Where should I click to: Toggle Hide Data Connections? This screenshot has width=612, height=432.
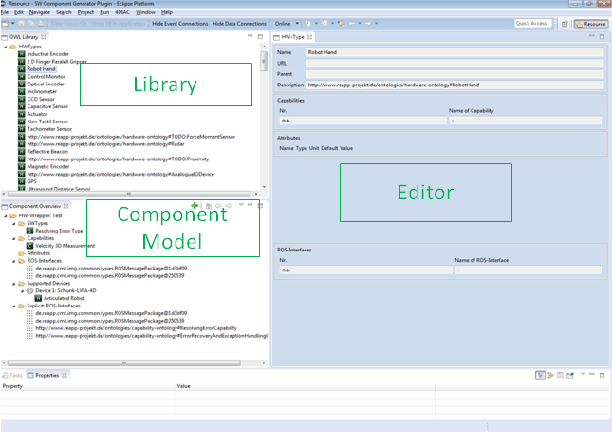coord(239,23)
